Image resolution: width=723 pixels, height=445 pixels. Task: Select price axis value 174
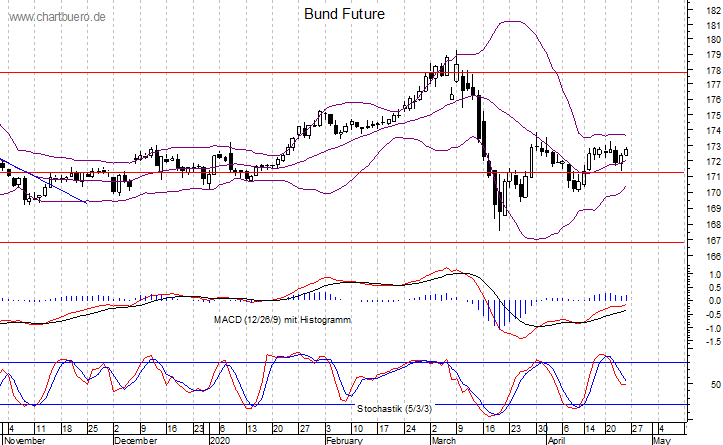click(x=713, y=131)
